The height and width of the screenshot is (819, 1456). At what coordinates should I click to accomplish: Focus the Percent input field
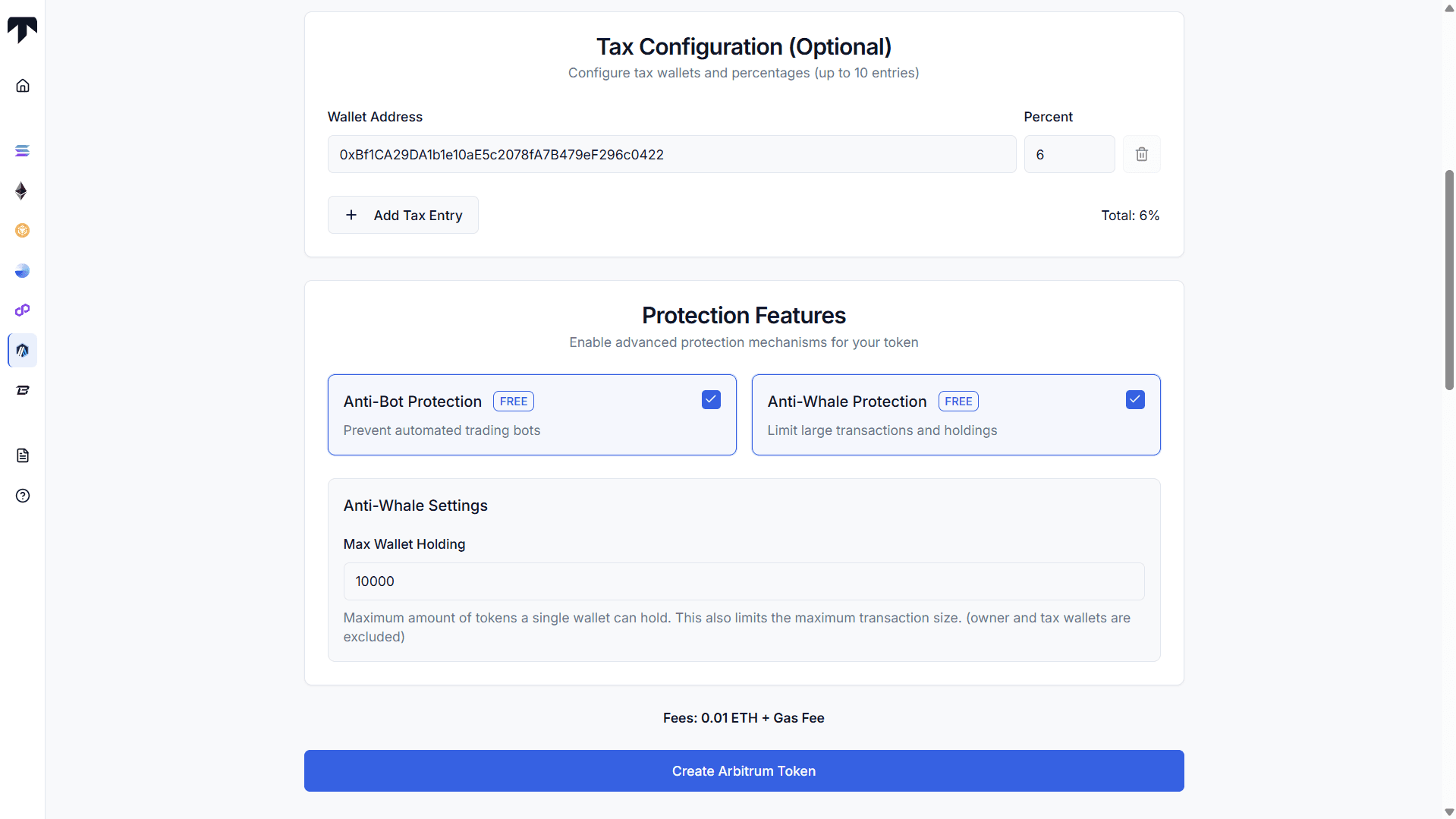[1069, 155]
